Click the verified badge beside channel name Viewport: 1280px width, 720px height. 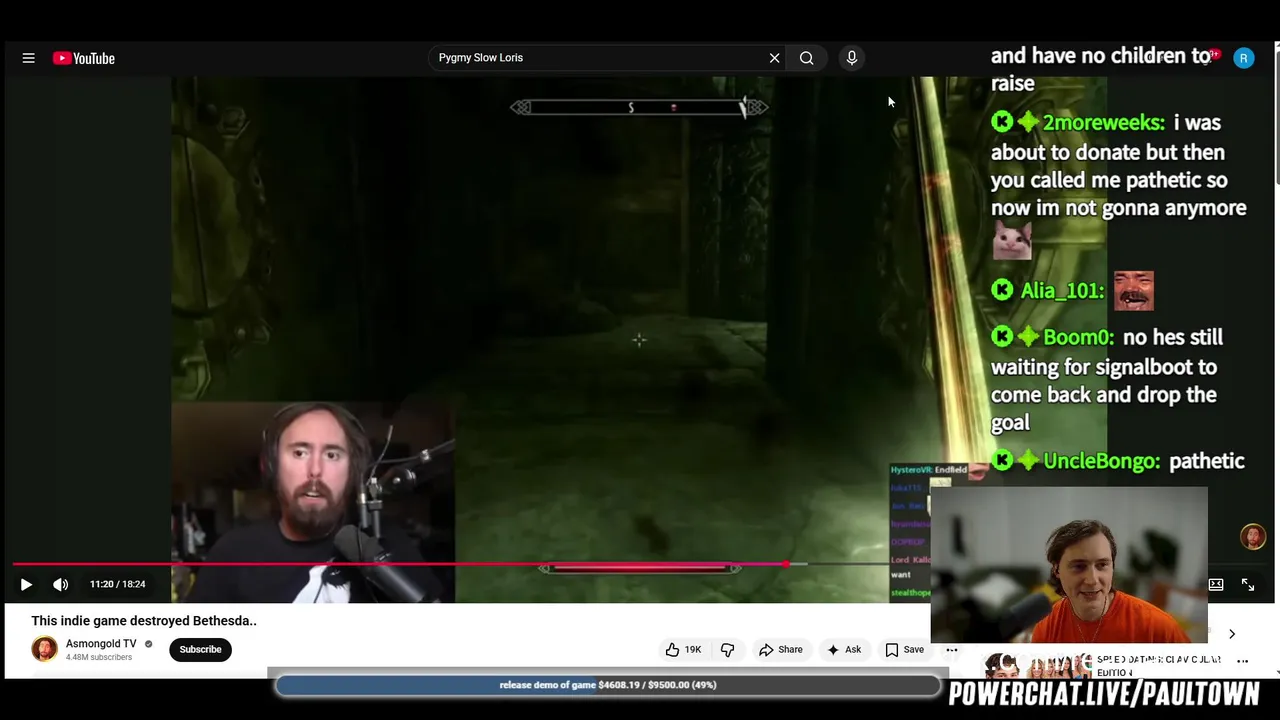pyautogui.click(x=149, y=644)
